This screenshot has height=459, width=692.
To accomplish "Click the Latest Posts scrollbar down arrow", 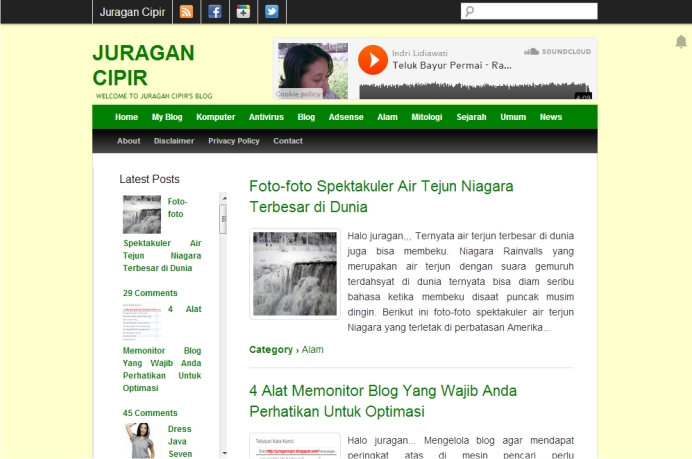I will pos(224,453).
